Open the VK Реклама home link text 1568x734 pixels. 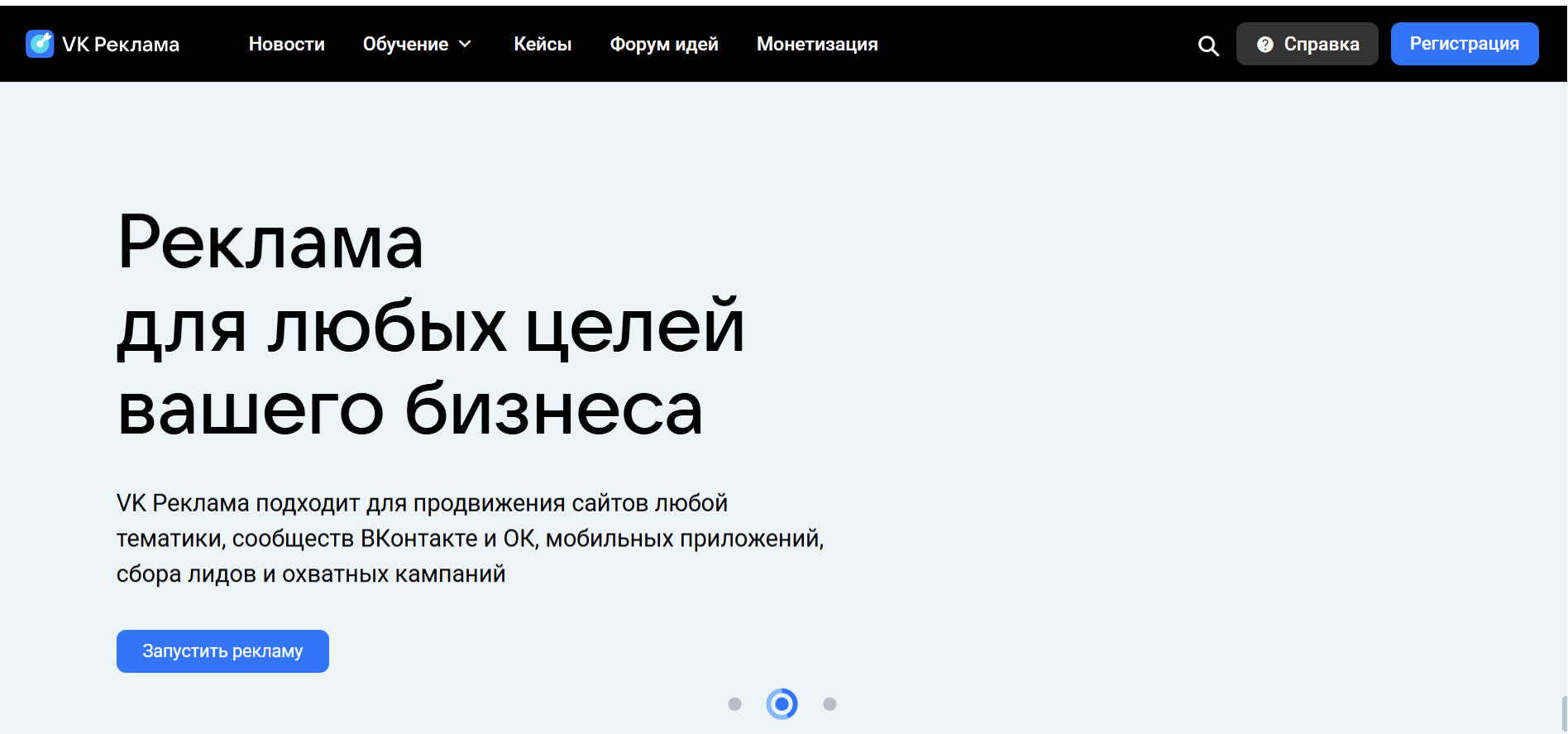[121, 45]
